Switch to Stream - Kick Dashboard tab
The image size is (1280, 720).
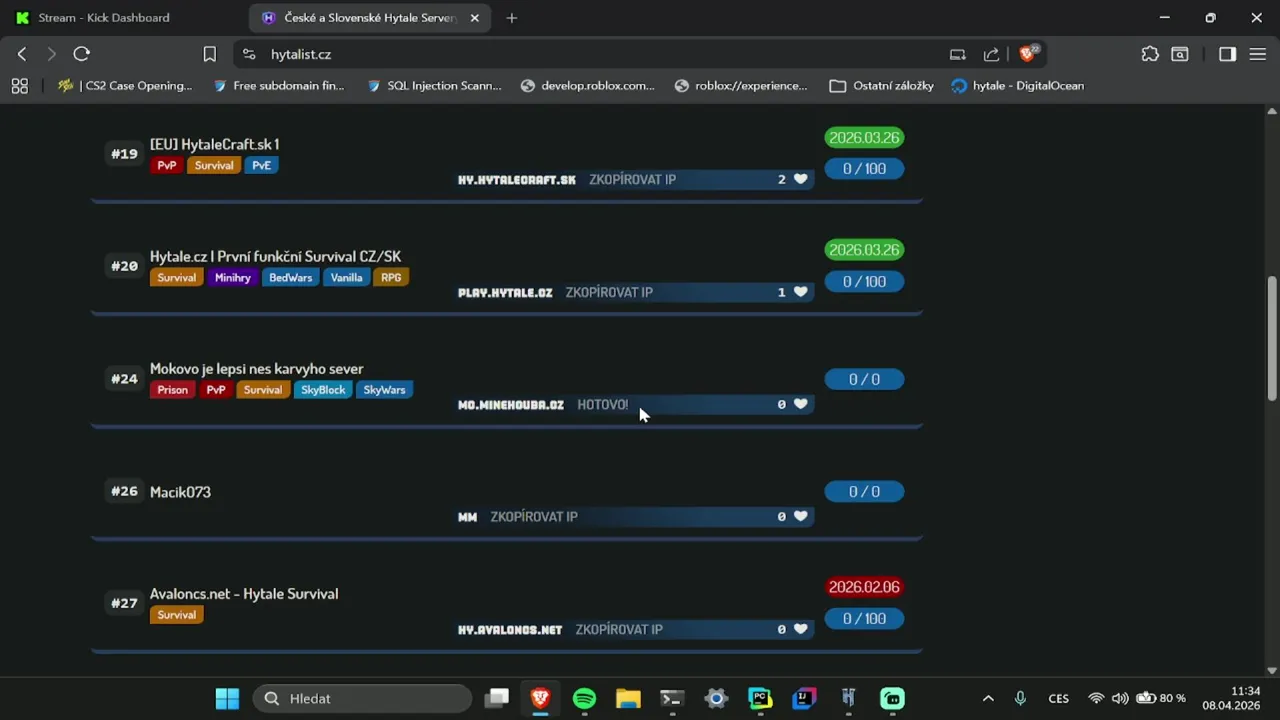click(122, 18)
